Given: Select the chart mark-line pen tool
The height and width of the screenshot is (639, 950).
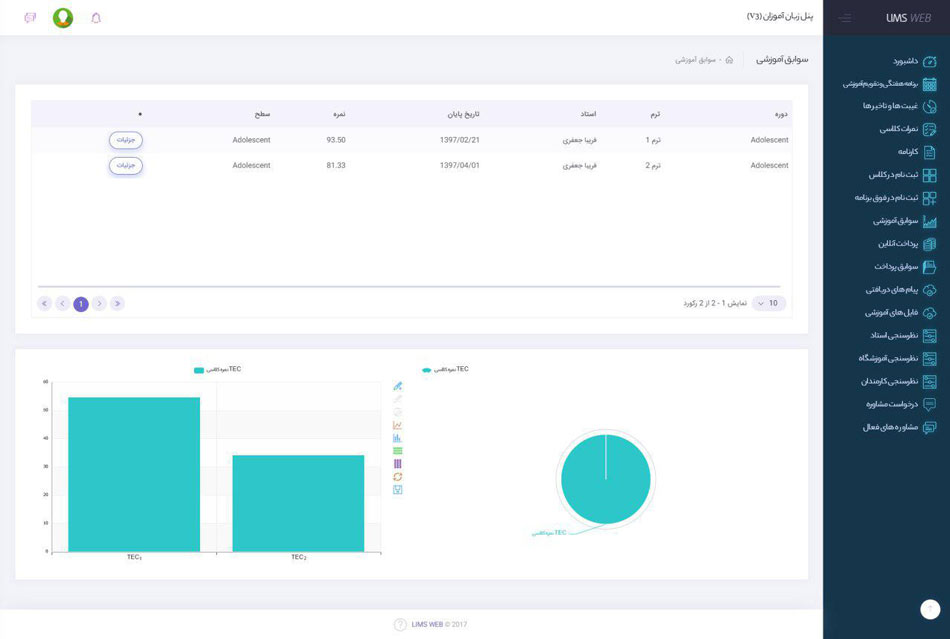Looking at the screenshot, I should click(x=397, y=386).
